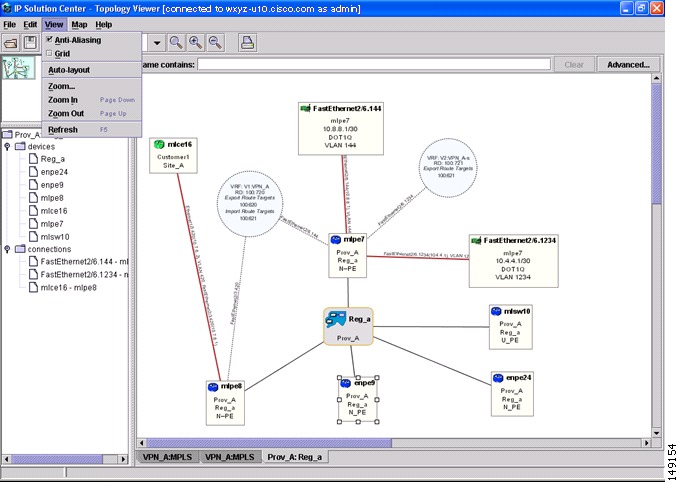Click the canvas vertical scrollbar down arrow
678x482 pixels.
pyautogui.click(x=656, y=433)
